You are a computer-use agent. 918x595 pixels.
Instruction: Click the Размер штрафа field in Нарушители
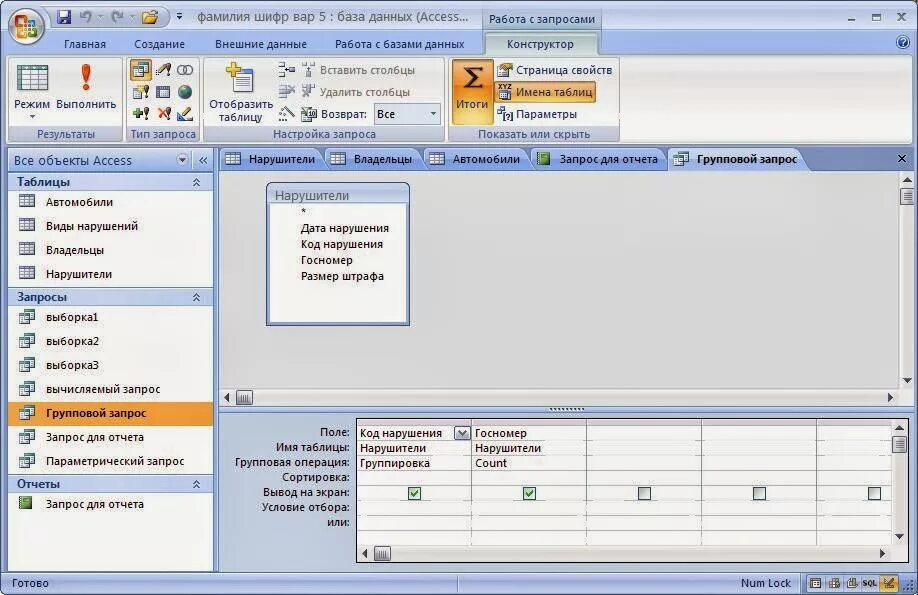pos(342,276)
